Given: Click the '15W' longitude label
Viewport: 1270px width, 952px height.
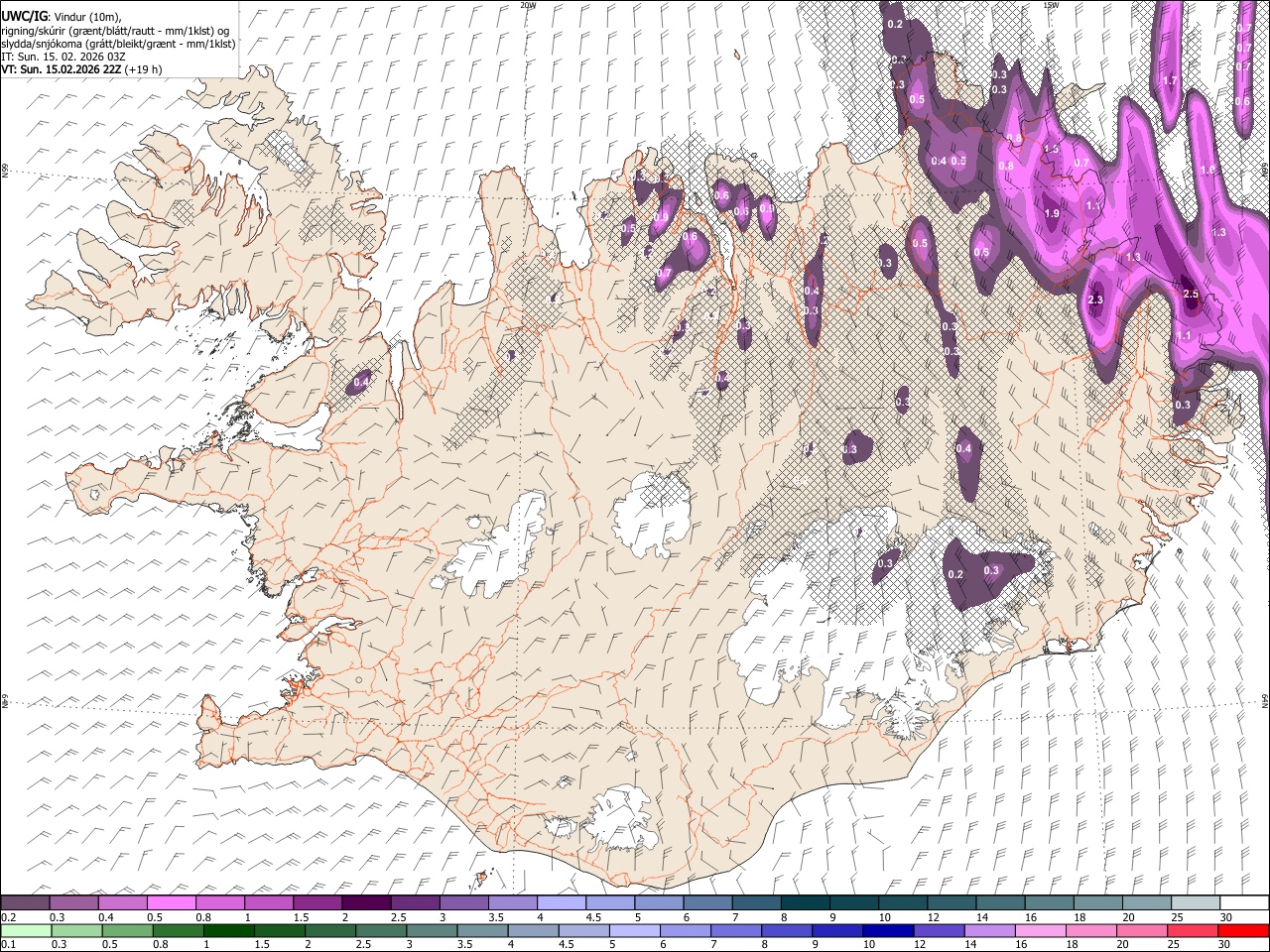Looking at the screenshot, I should [x=1051, y=5].
